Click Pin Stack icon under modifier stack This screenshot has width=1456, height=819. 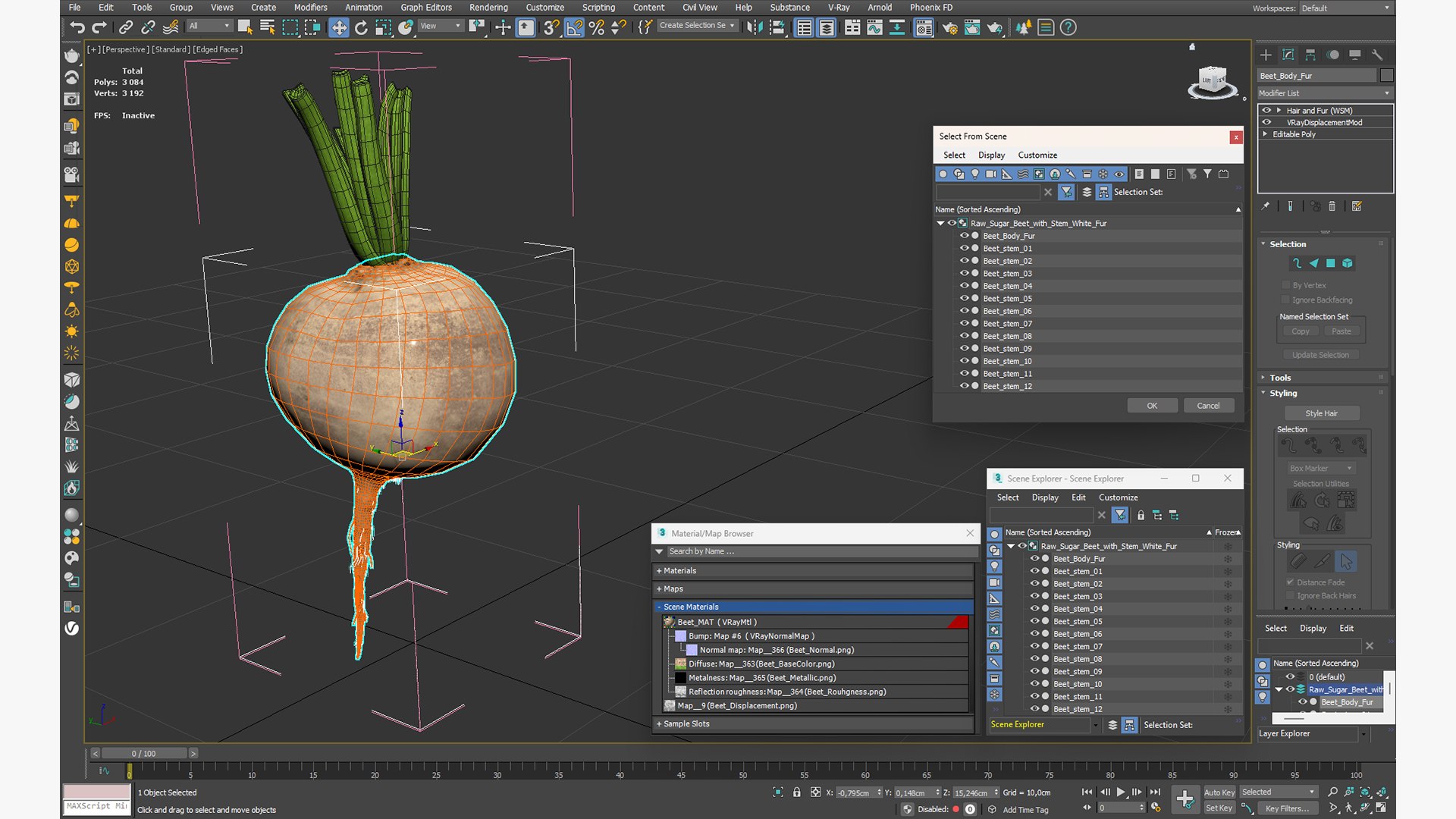pyautogui.click(x=1265, y=206)
